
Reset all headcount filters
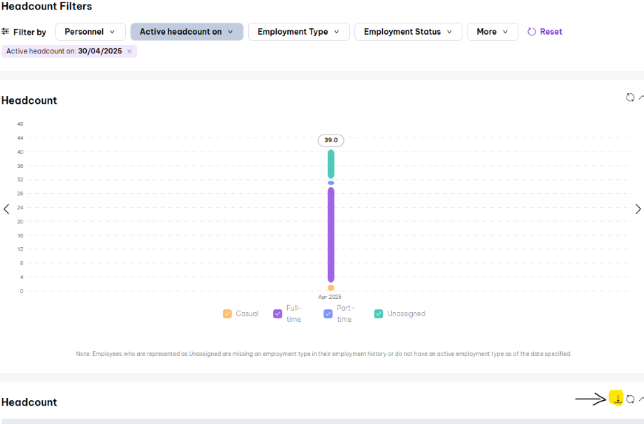[x=545, y=32]
